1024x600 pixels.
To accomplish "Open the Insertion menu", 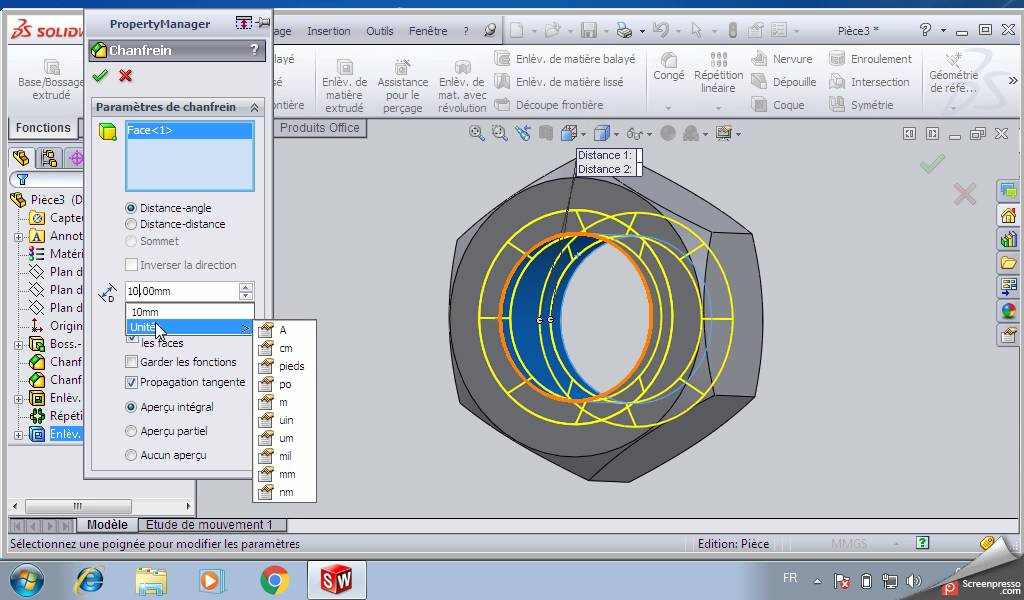I will point(328,31).
